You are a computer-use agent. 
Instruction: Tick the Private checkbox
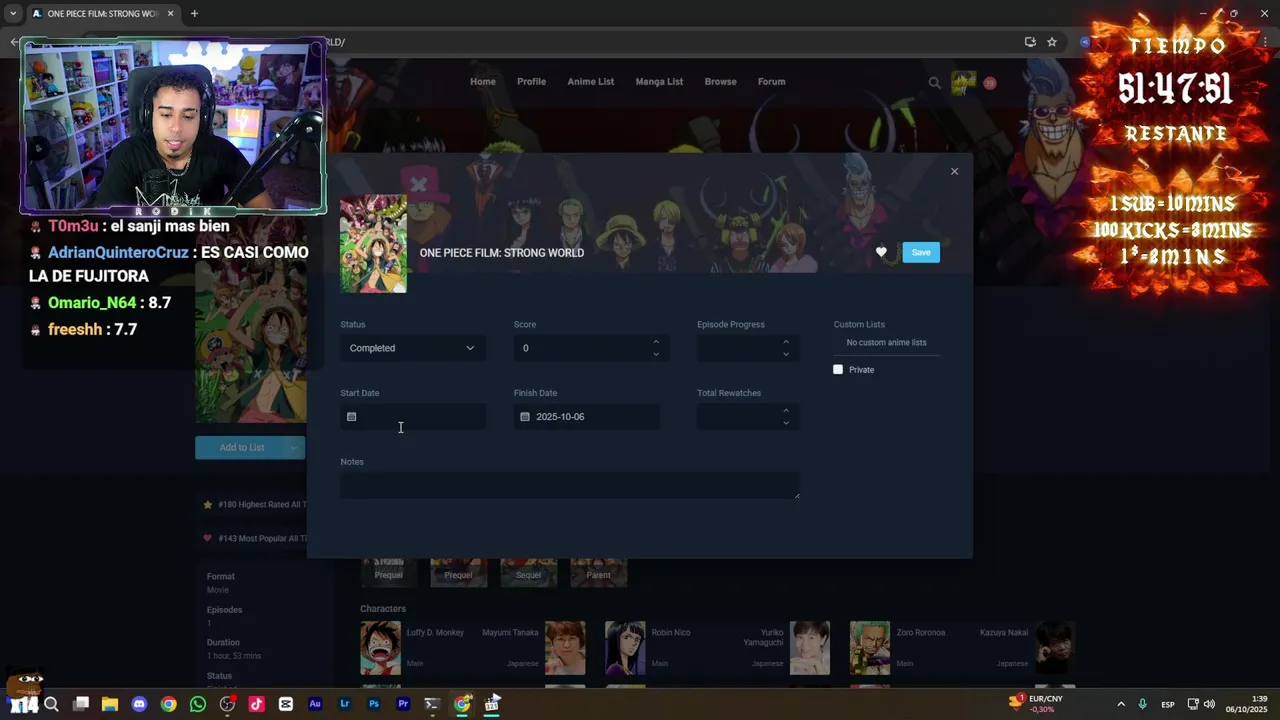point(838,370)
